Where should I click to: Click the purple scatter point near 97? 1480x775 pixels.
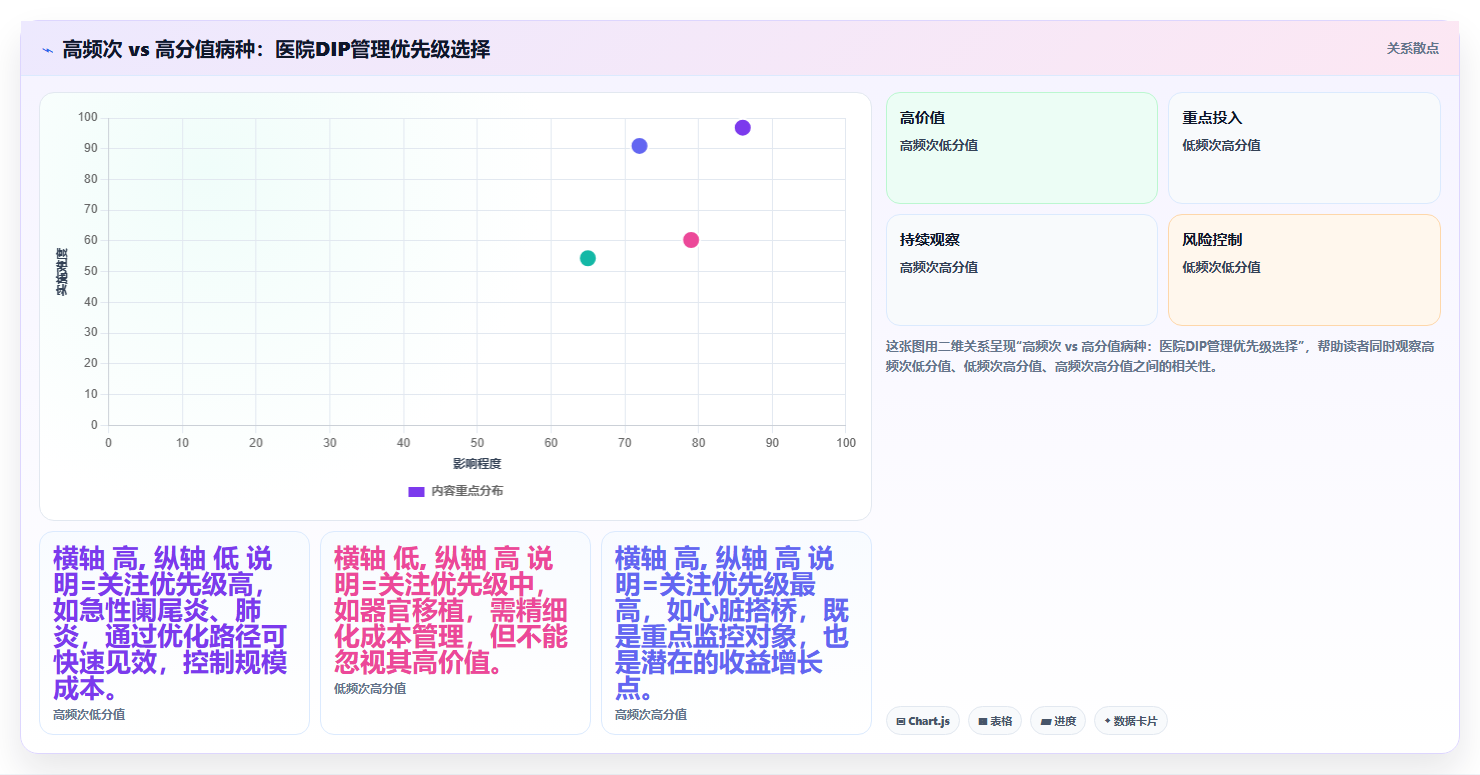coord(742,128)
